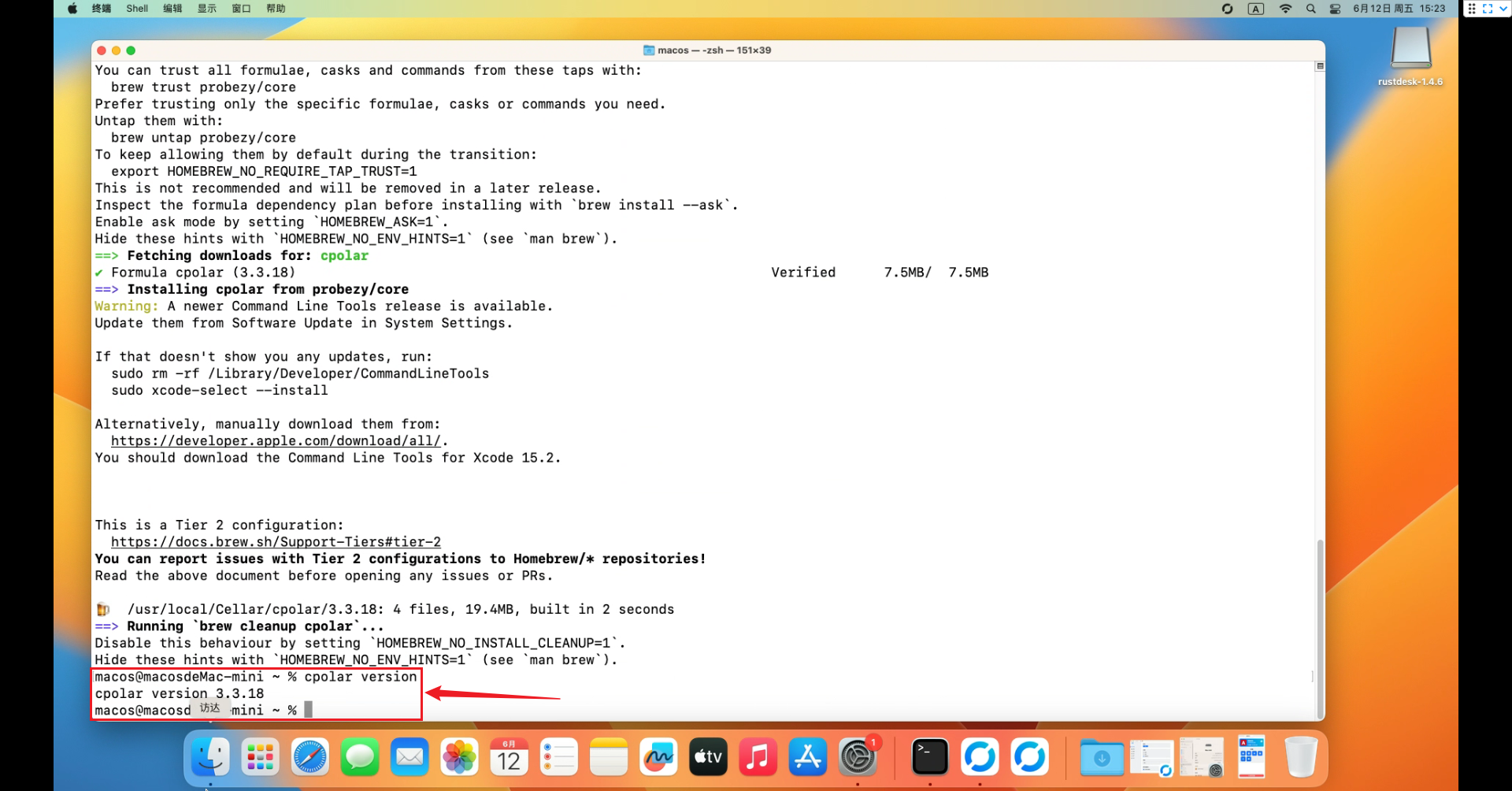Click 'This is a Tier 2 configuration:' text

tap(220, 525)
